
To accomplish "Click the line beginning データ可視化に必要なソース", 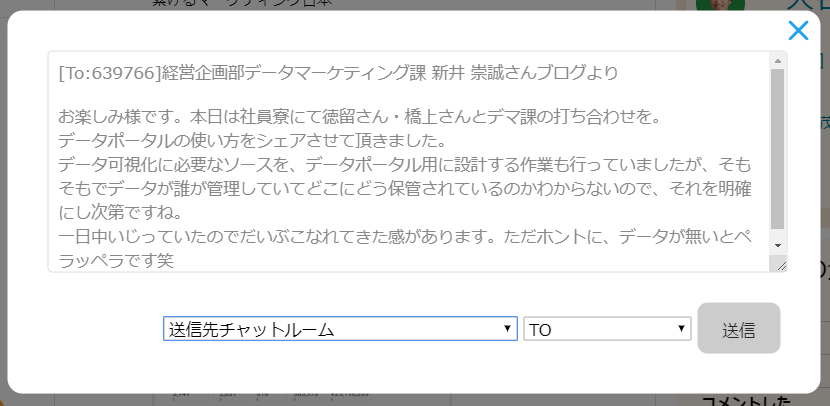I will (x=400, y=163).
